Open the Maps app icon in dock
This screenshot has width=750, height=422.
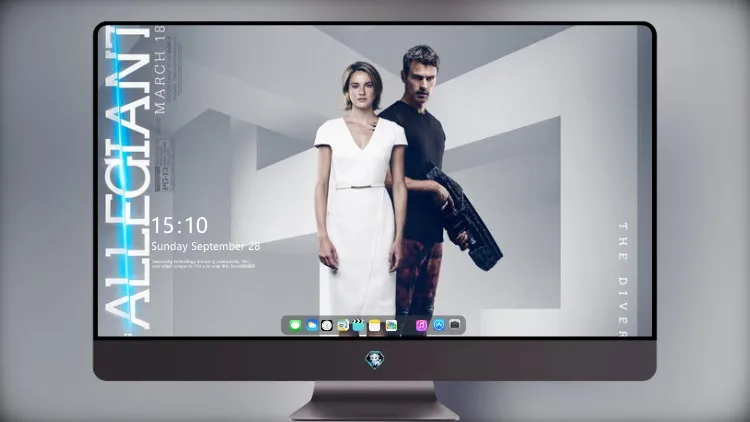pos(343,325)
